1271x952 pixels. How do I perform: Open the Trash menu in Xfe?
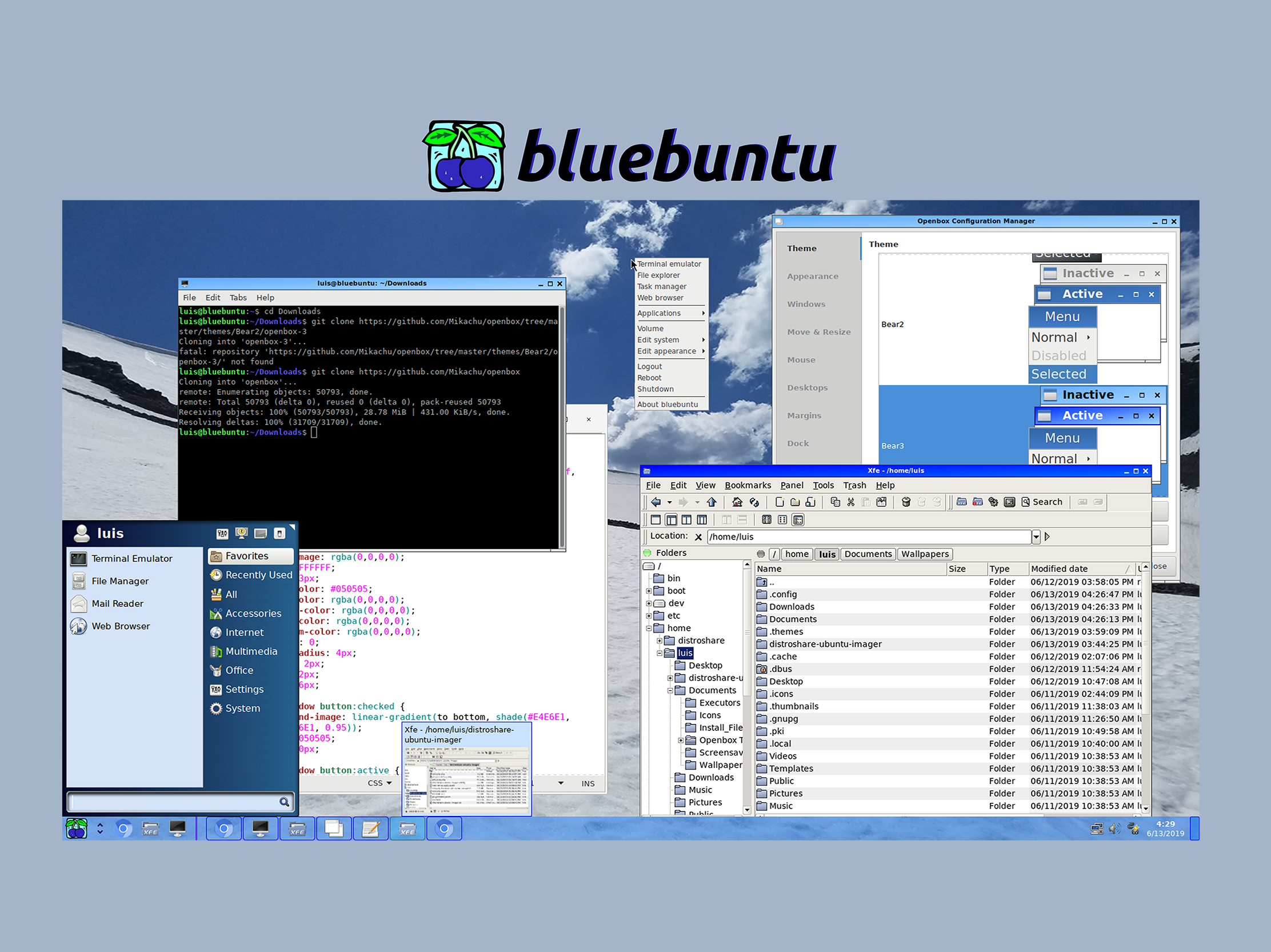pyautogui.click(x=854, y=486)
